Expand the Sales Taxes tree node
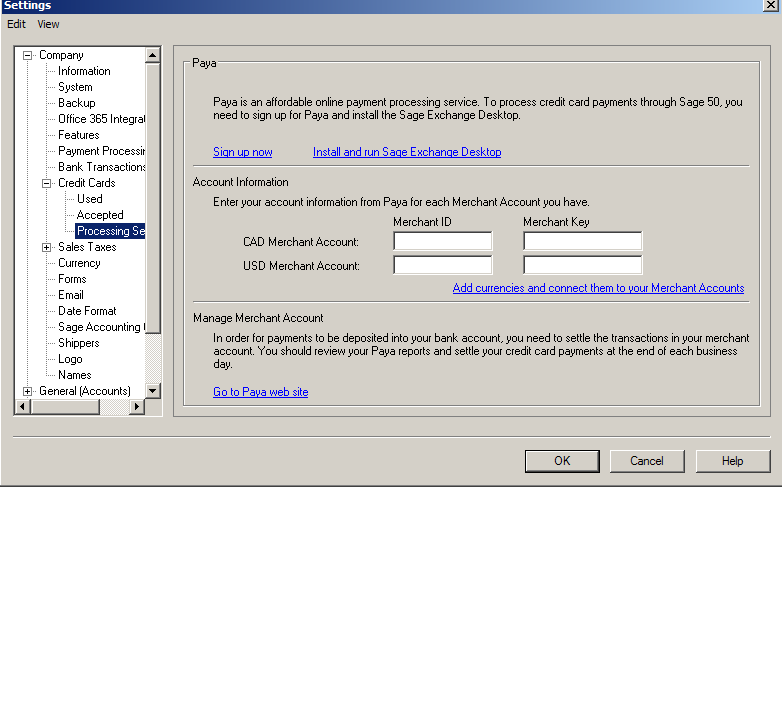This screenshot has height=728, width=782. tap(46, 247)
